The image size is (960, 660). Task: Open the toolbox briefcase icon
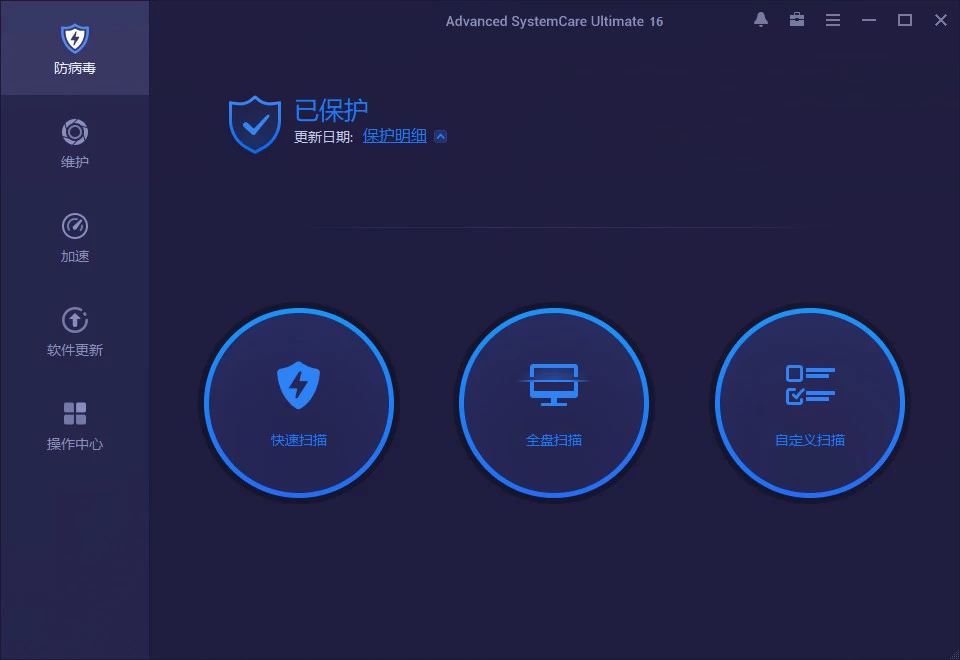797,20
